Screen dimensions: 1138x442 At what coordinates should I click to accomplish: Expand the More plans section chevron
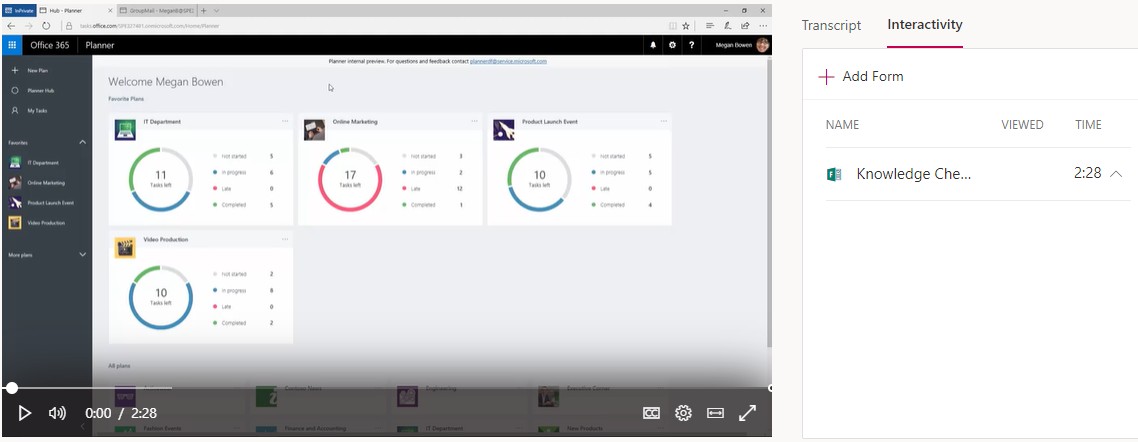click(82, 255)
